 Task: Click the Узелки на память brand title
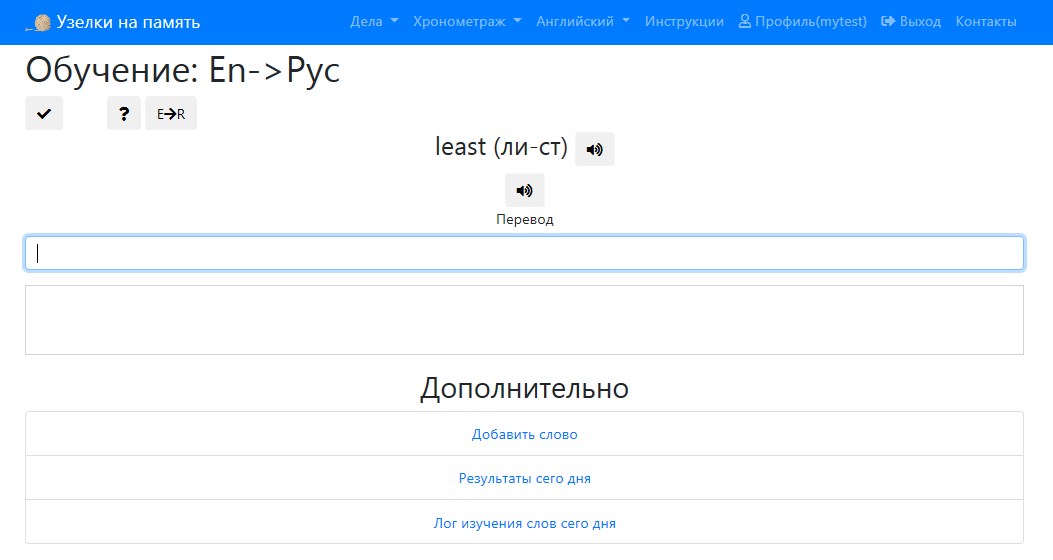(x=128, y=22)
